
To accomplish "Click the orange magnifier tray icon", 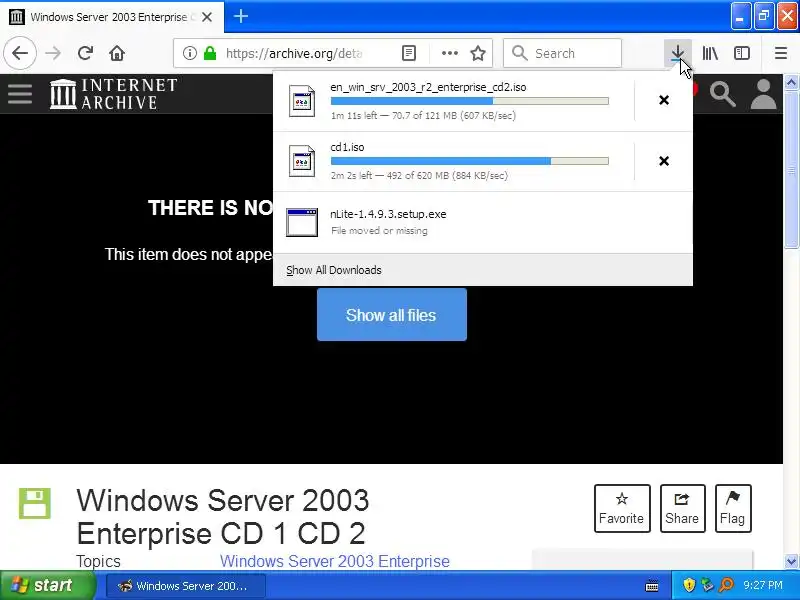I will pyautogui.click(x=726, y=585).
